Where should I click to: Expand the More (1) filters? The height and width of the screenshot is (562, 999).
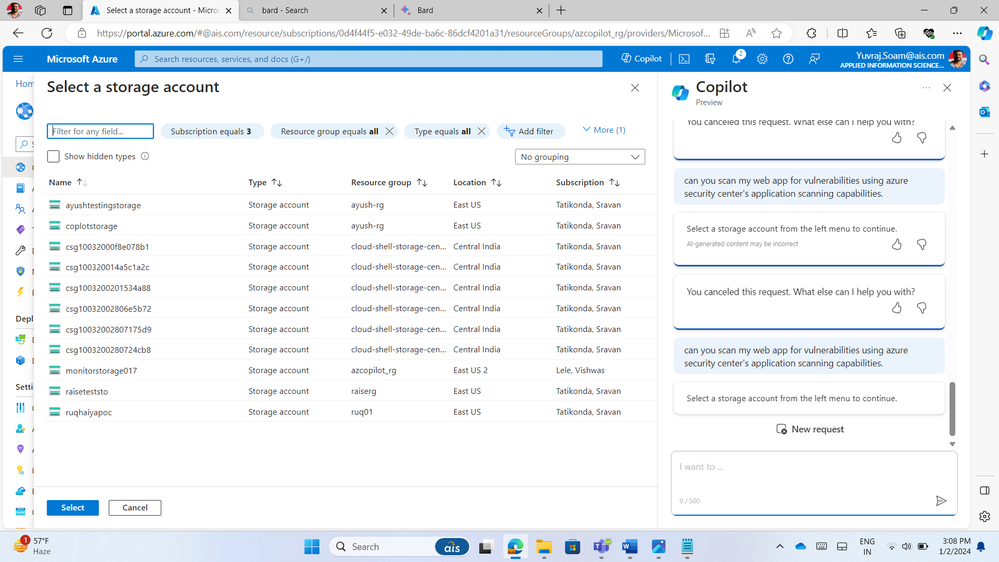click(603, 130)
